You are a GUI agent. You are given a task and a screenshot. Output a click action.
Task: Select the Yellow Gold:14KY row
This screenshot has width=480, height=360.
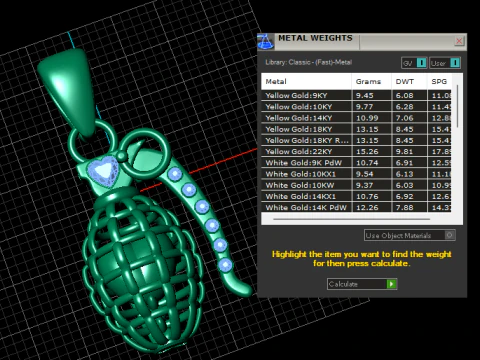[356, 118]
